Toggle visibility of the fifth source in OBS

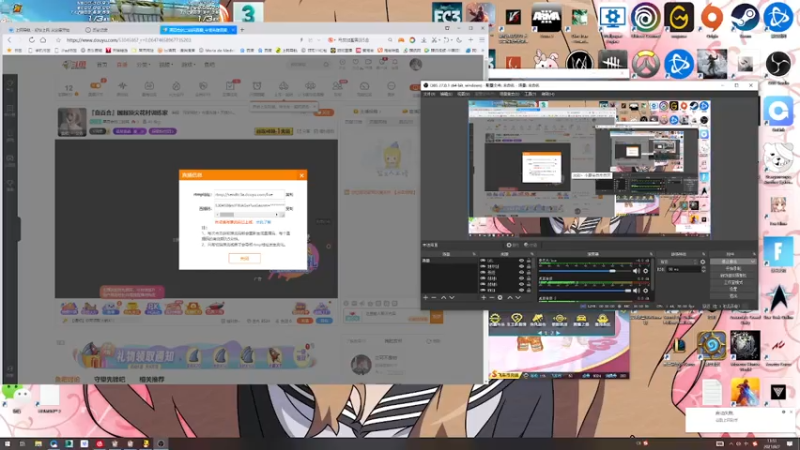click(521, 284)
